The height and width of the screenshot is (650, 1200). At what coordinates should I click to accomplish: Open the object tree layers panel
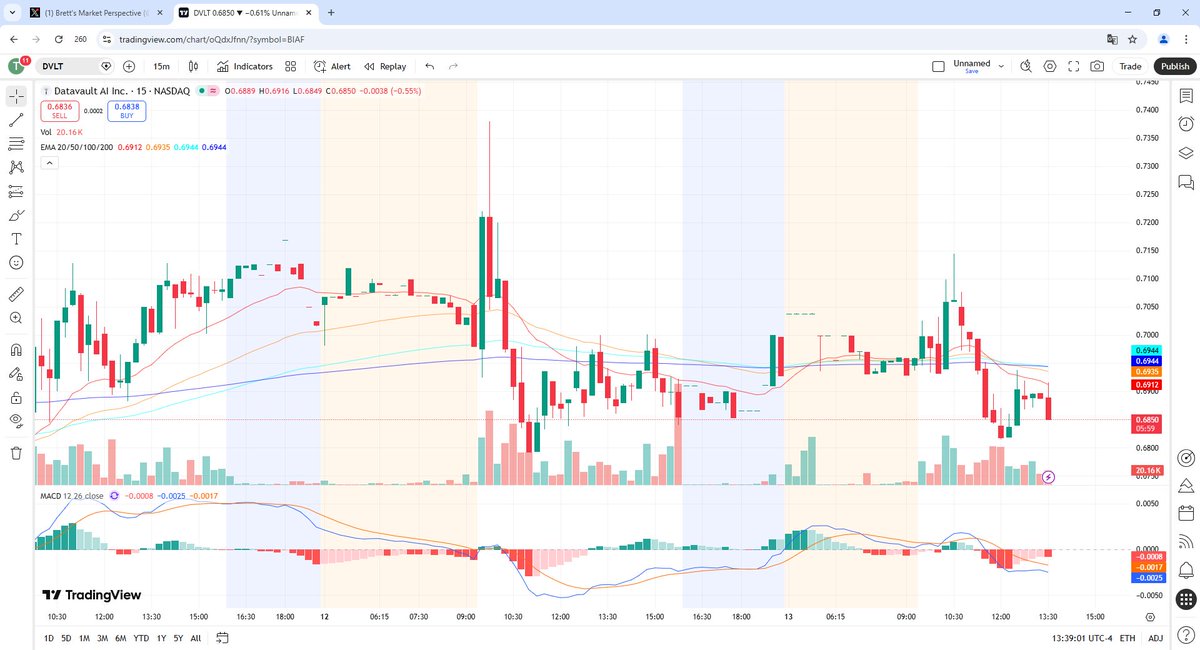(1185, 153)
